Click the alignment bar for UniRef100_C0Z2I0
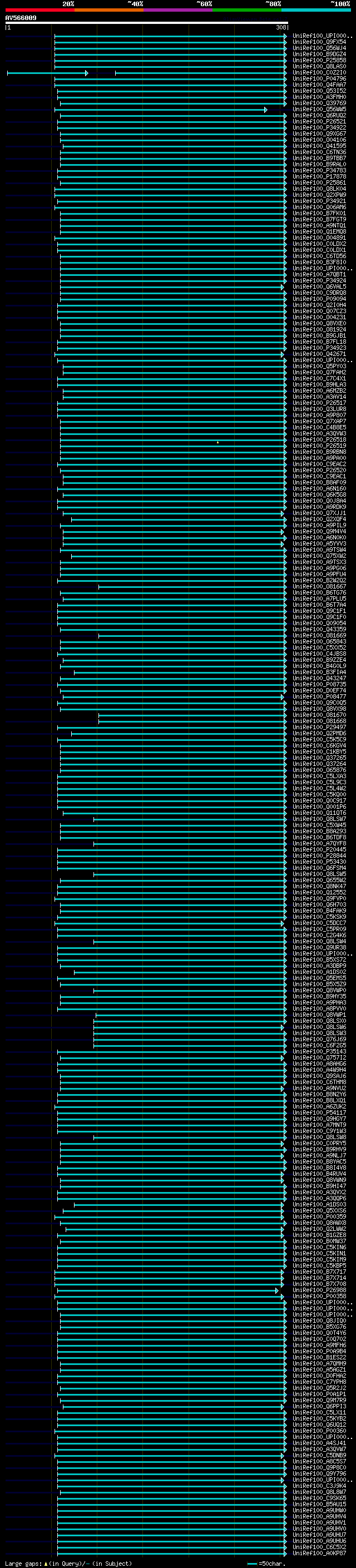The width and height of the screenshot is (356, 1568). (x=147, y=73)
